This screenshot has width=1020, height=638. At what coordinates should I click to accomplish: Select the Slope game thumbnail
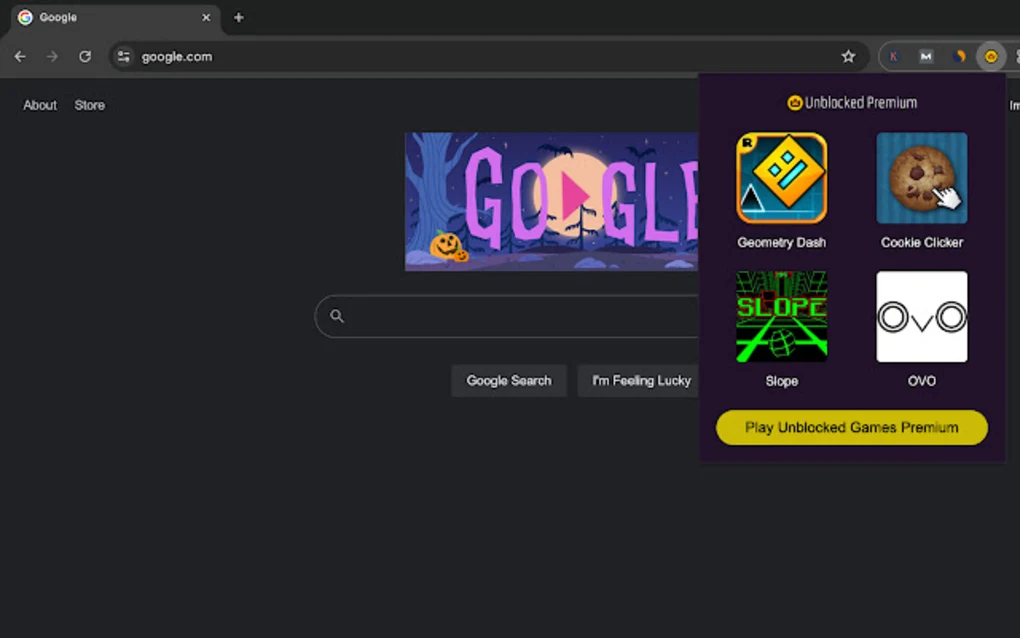pyautogui.click(x=781, y=316)
